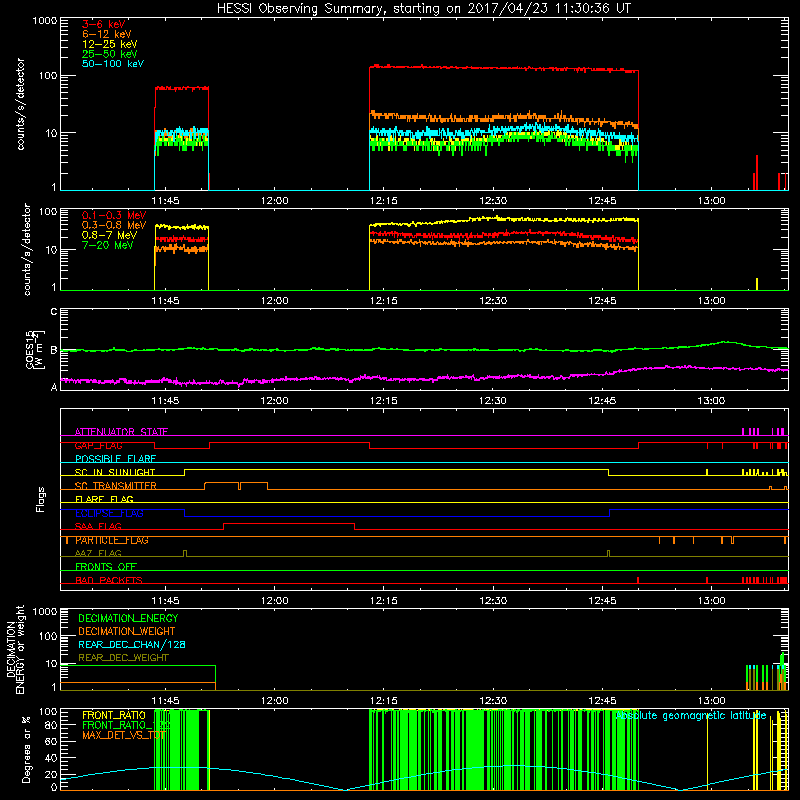This screenshot has width=800, height=800.
Task: Click the AA7_FLAG label
Action: 98,553
